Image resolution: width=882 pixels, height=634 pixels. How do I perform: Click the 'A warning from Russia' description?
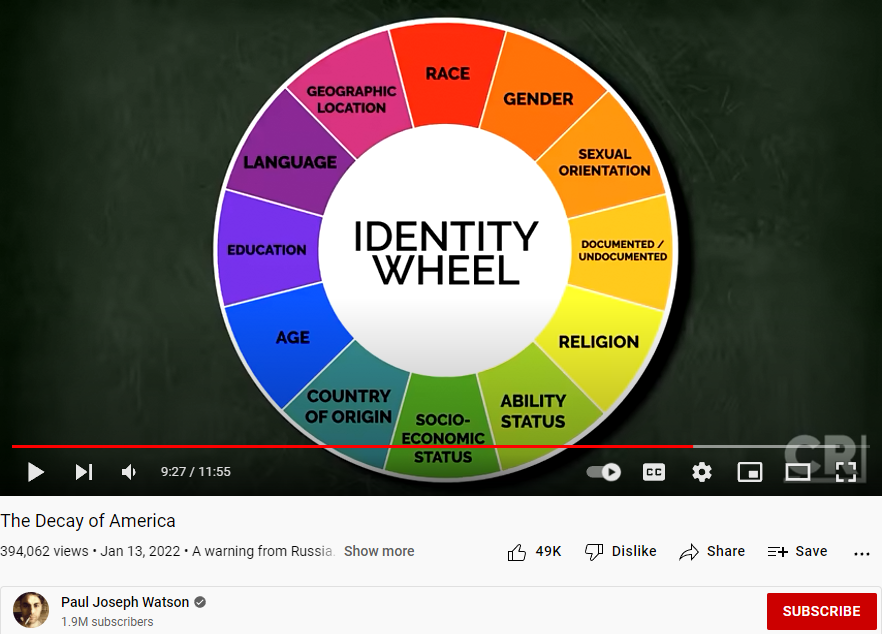click(263, 551)
